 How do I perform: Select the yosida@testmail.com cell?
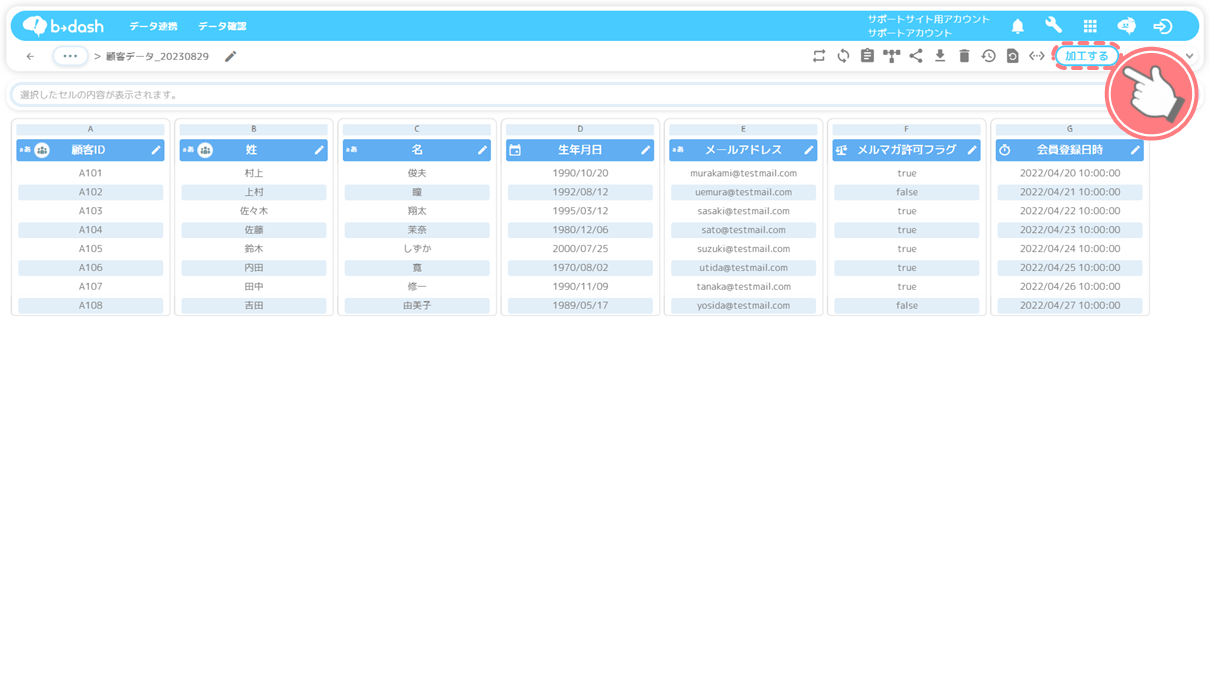point(743,306)
